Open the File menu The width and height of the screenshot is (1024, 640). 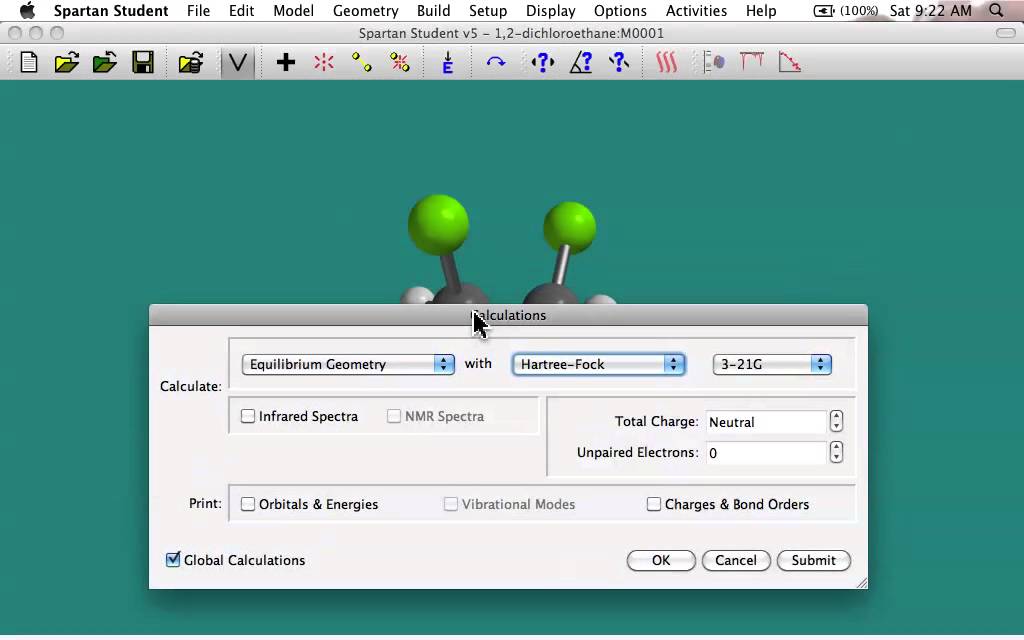pyautogui.click(x=199, y=11)
